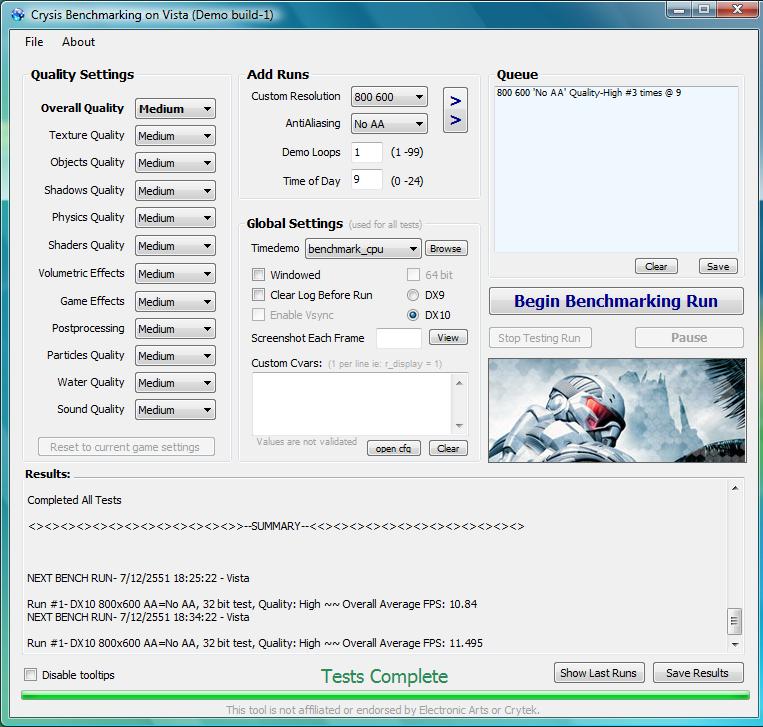Click the Show Last Runs button
This screenshot has height=727, width=763.
pyautogui.click(x=599, y=673)
